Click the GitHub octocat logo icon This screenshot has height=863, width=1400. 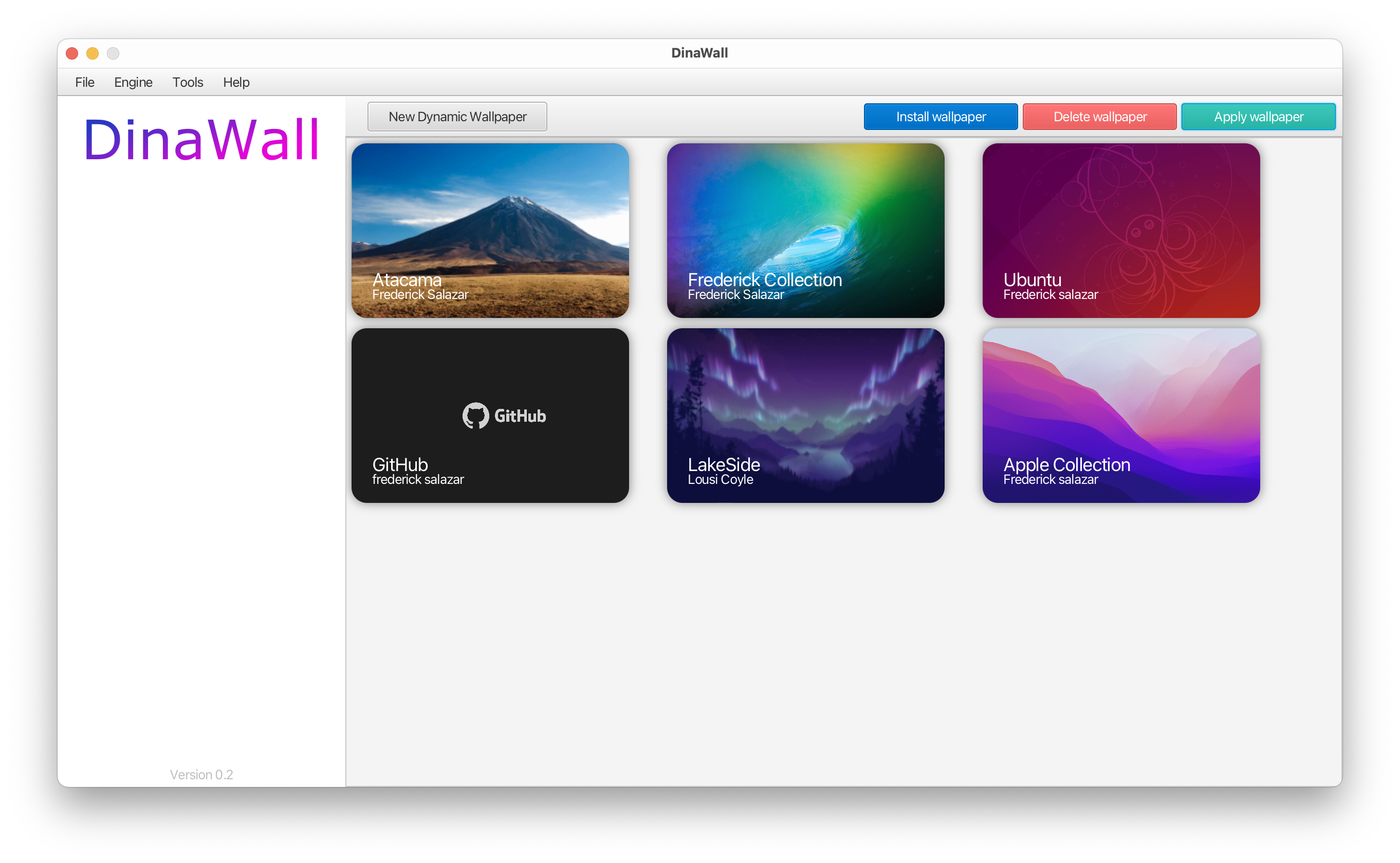[475, 416]
